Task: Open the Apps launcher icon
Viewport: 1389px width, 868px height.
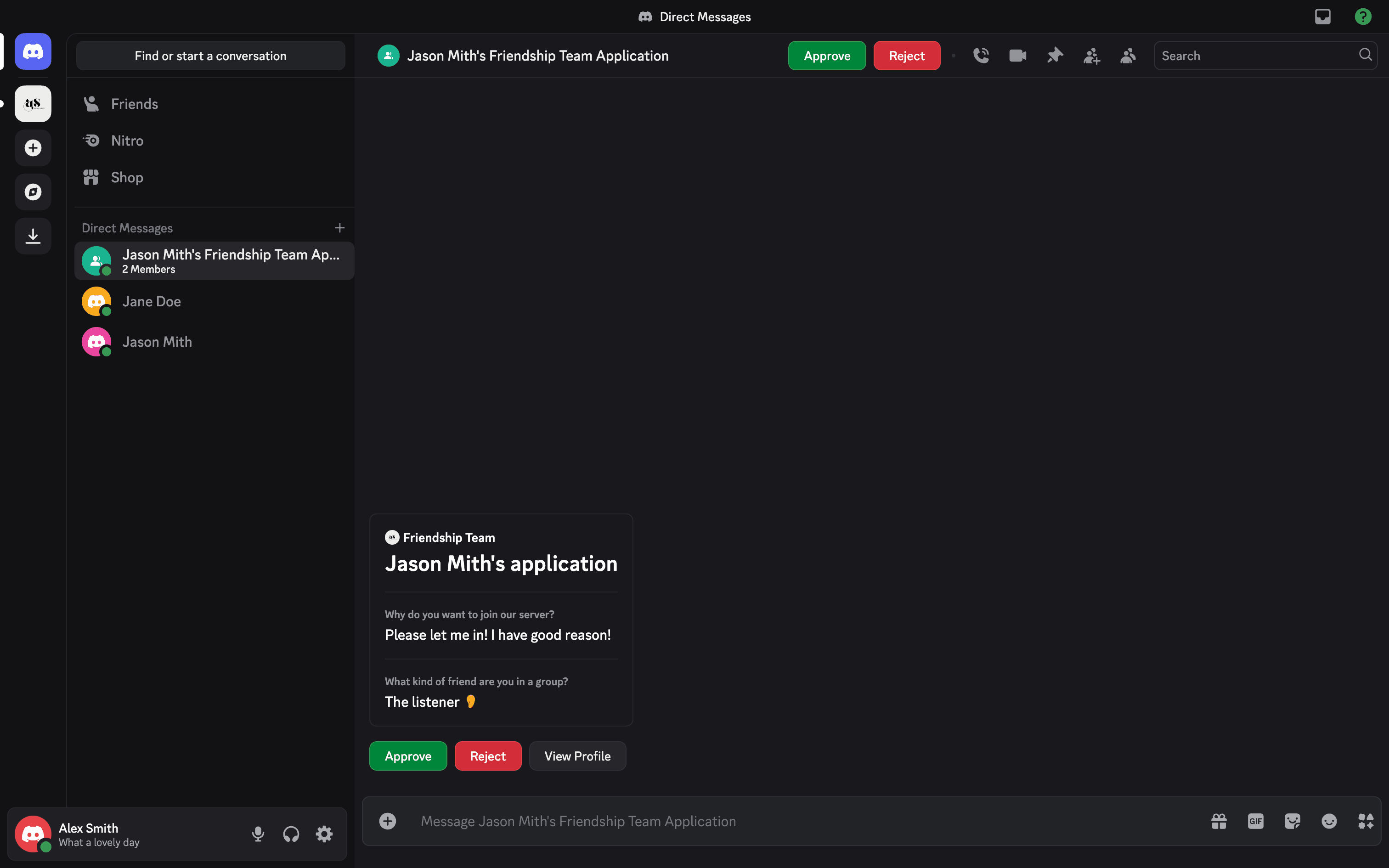Action: click(1366, 821)
